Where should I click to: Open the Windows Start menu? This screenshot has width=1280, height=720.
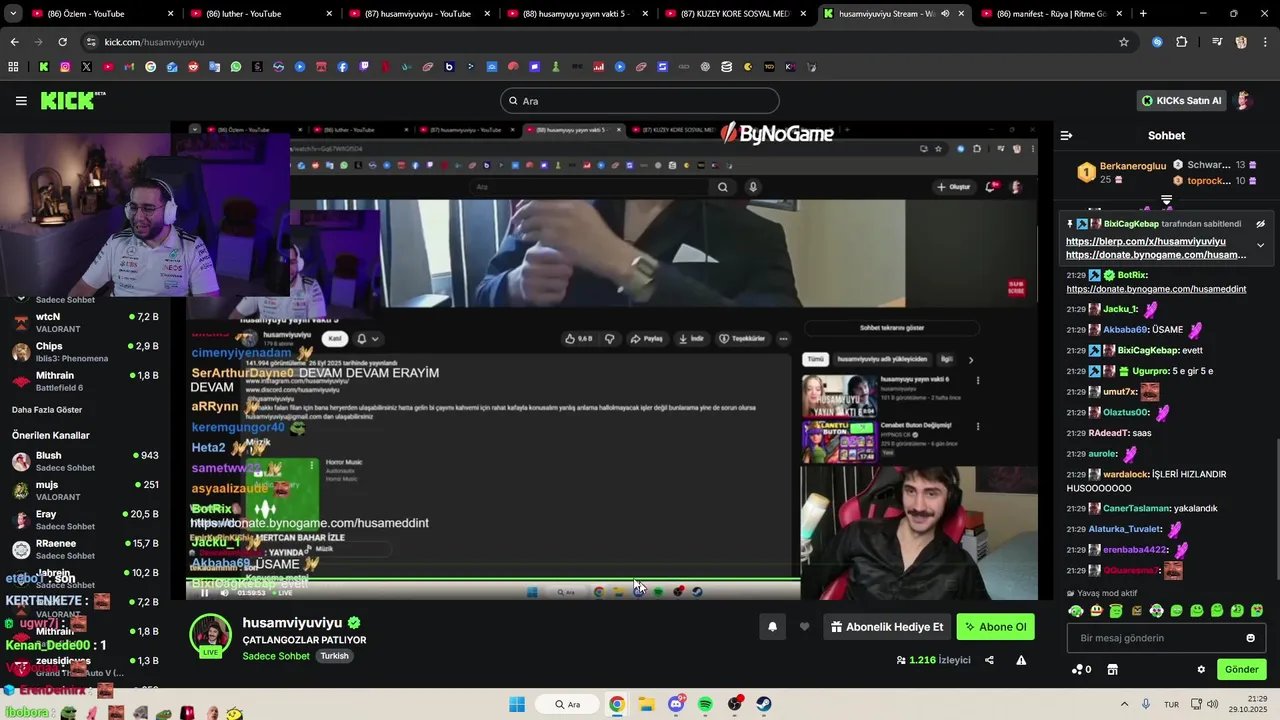click(x=517, y=704)
